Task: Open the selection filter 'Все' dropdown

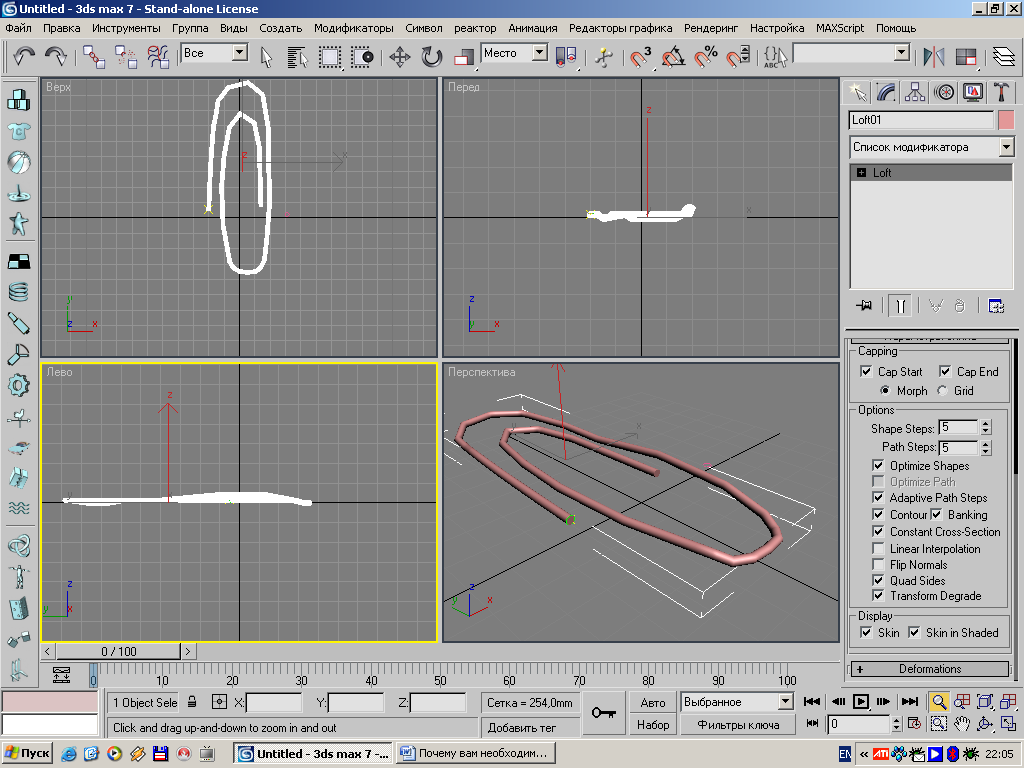Action: point(240,53)
